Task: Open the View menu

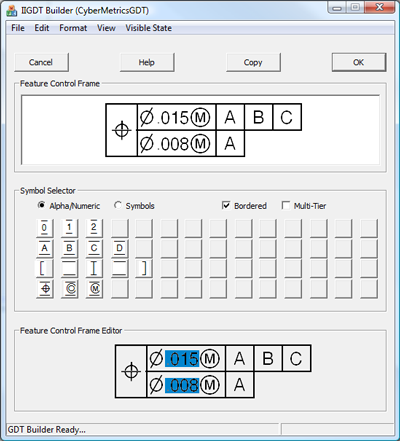Action: tap(106, 28)
